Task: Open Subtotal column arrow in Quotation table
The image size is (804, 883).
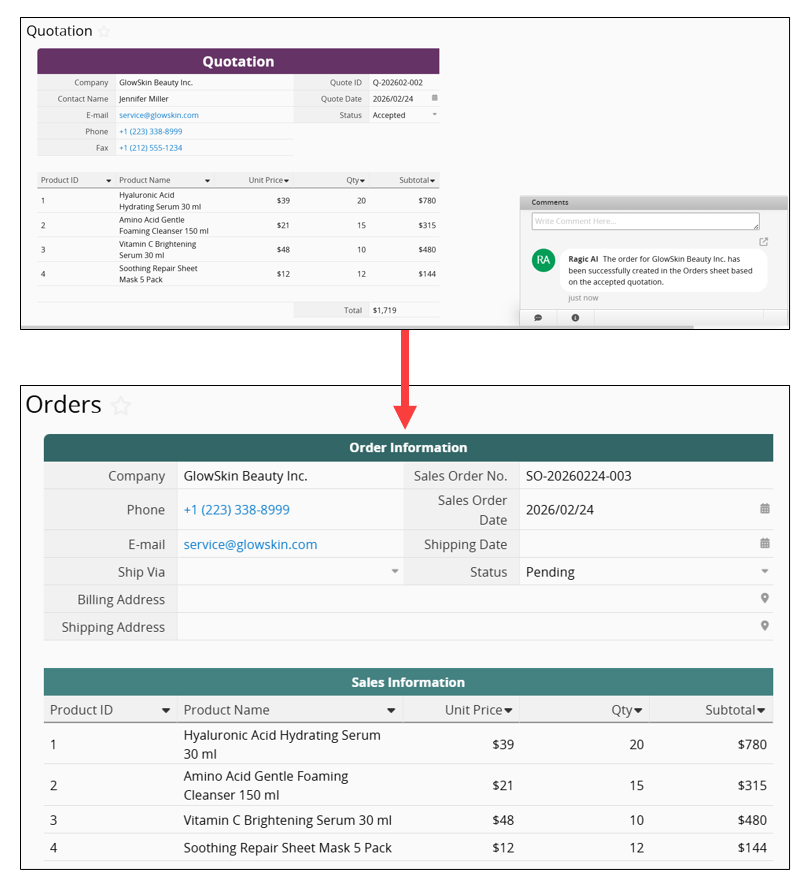Action: point(432,181)
